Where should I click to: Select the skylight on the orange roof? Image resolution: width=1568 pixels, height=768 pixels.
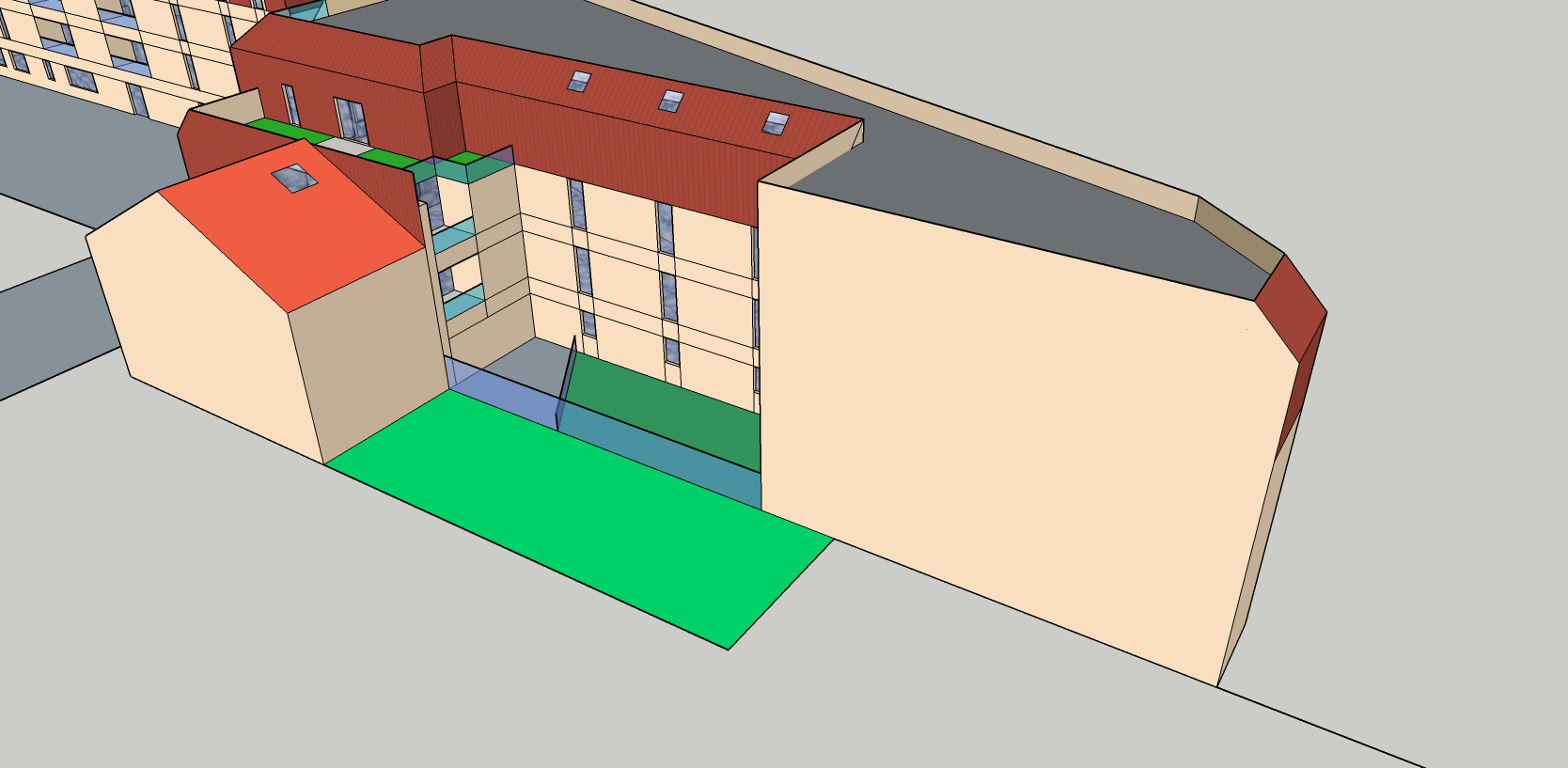295,177
